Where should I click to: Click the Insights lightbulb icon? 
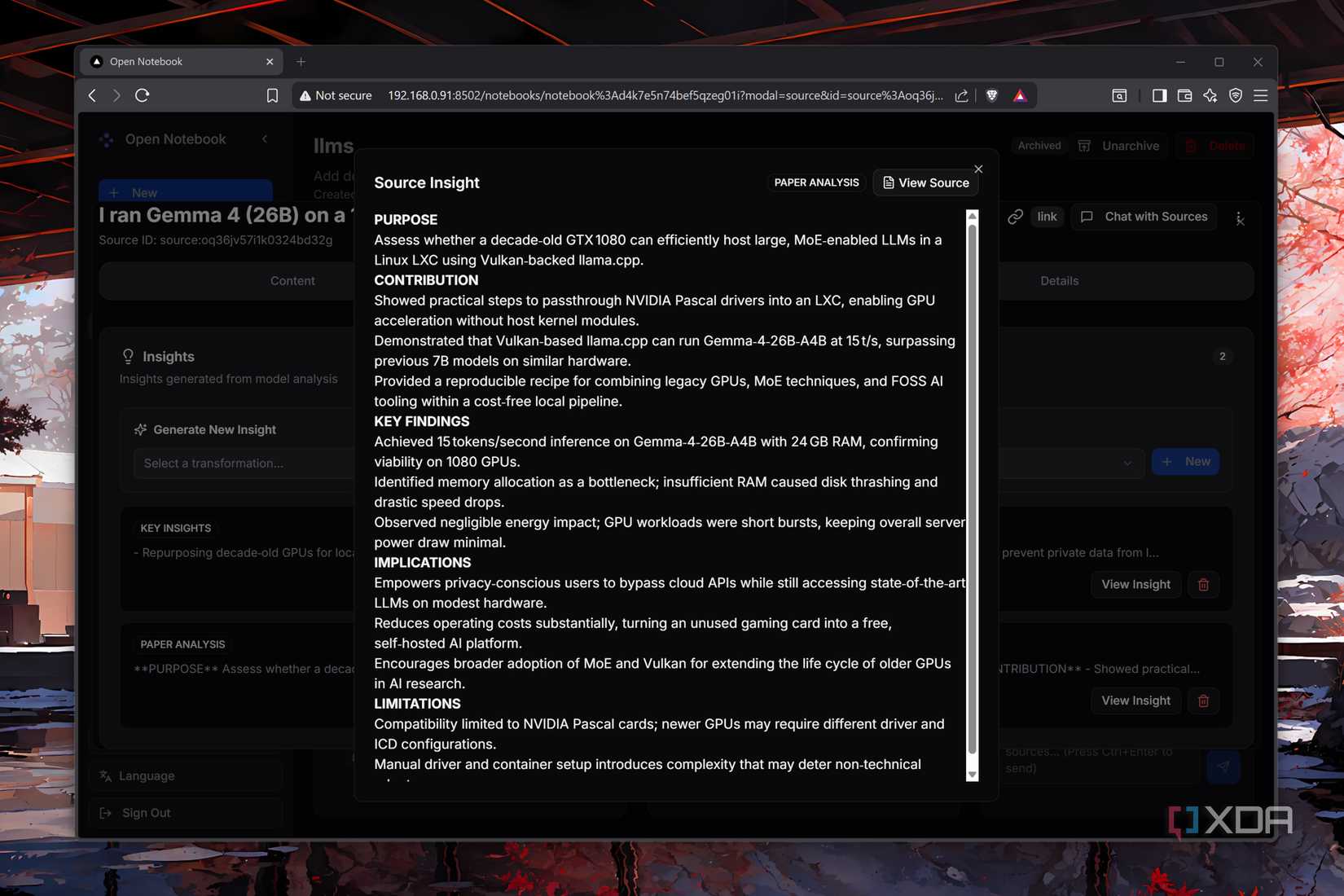click(x=128, y=356)
